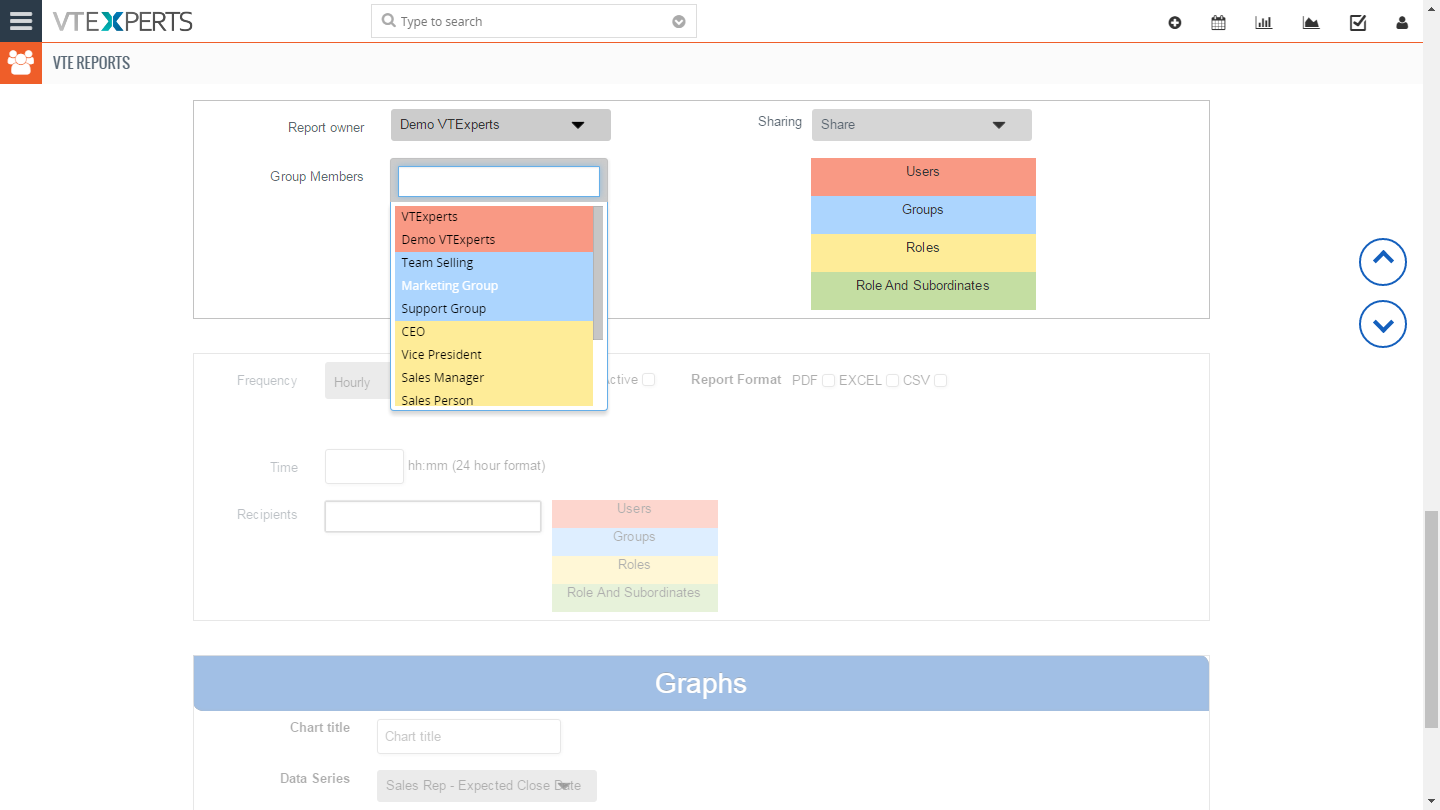Toggle the Active checkbox
This screenshot has height=810, width=1440.
click(x=649, y=380)
